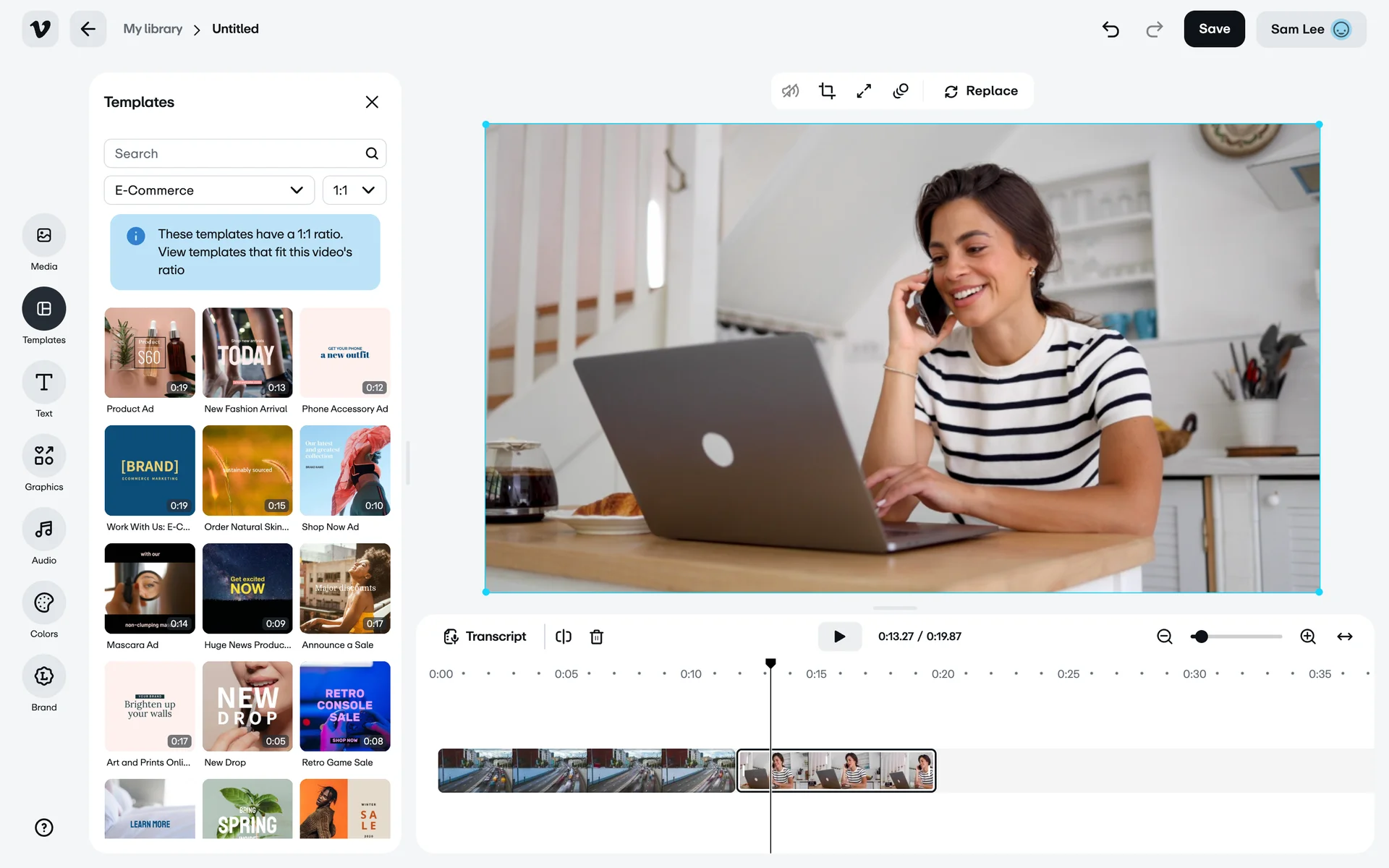This screenshot has width=1389, height=868.
Task: Click the expand resize arrows icon
Action: (864, 91)
